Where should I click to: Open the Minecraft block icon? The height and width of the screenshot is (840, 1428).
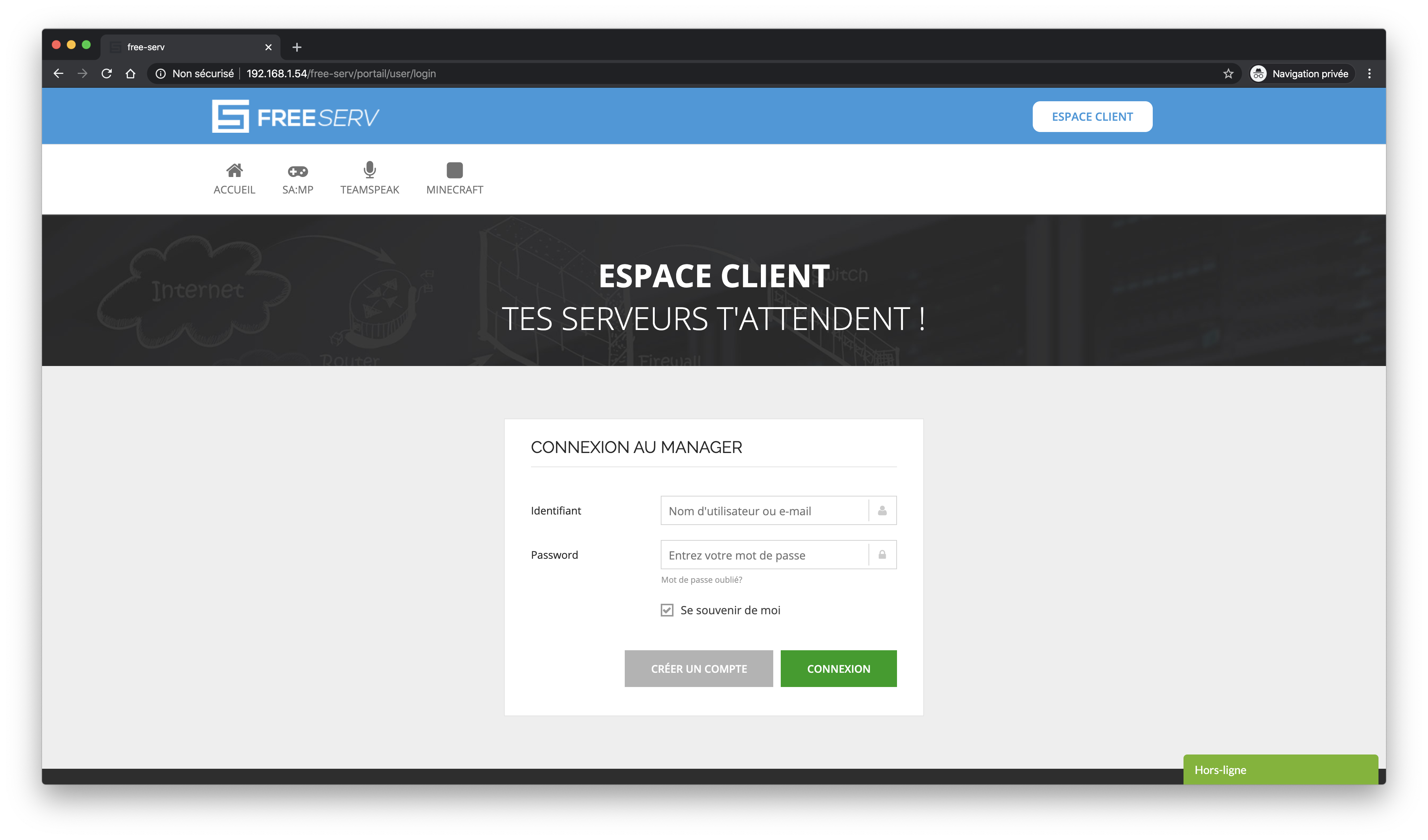pyautogui.click(x=454, y=170)
